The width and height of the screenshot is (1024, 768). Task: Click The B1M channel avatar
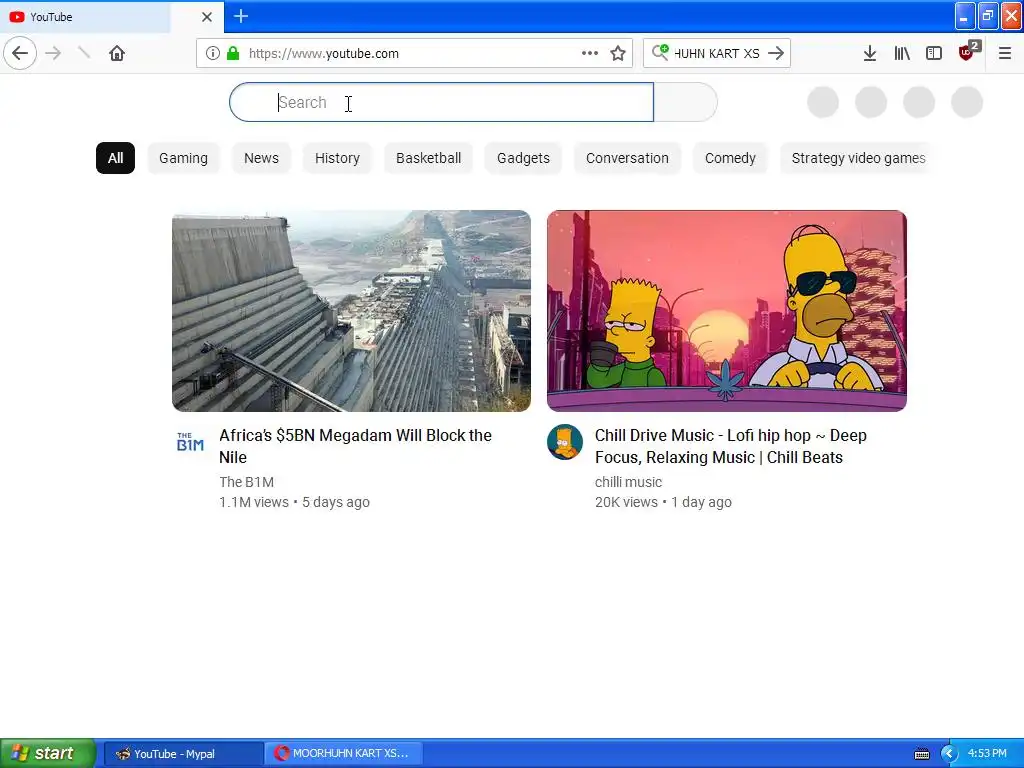(x=190, y=442)
